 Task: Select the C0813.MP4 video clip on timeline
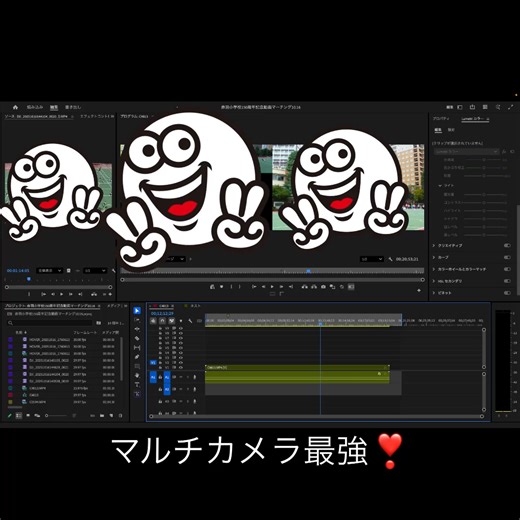[297, 367]
